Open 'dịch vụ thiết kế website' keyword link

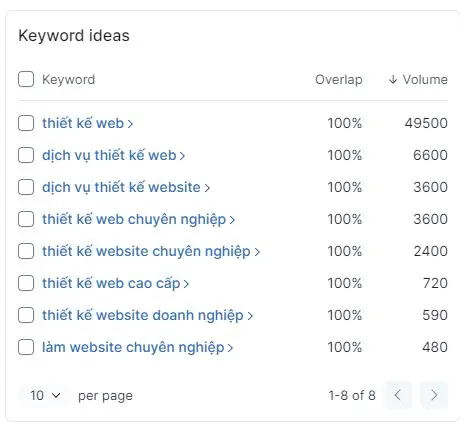[126, 187]
